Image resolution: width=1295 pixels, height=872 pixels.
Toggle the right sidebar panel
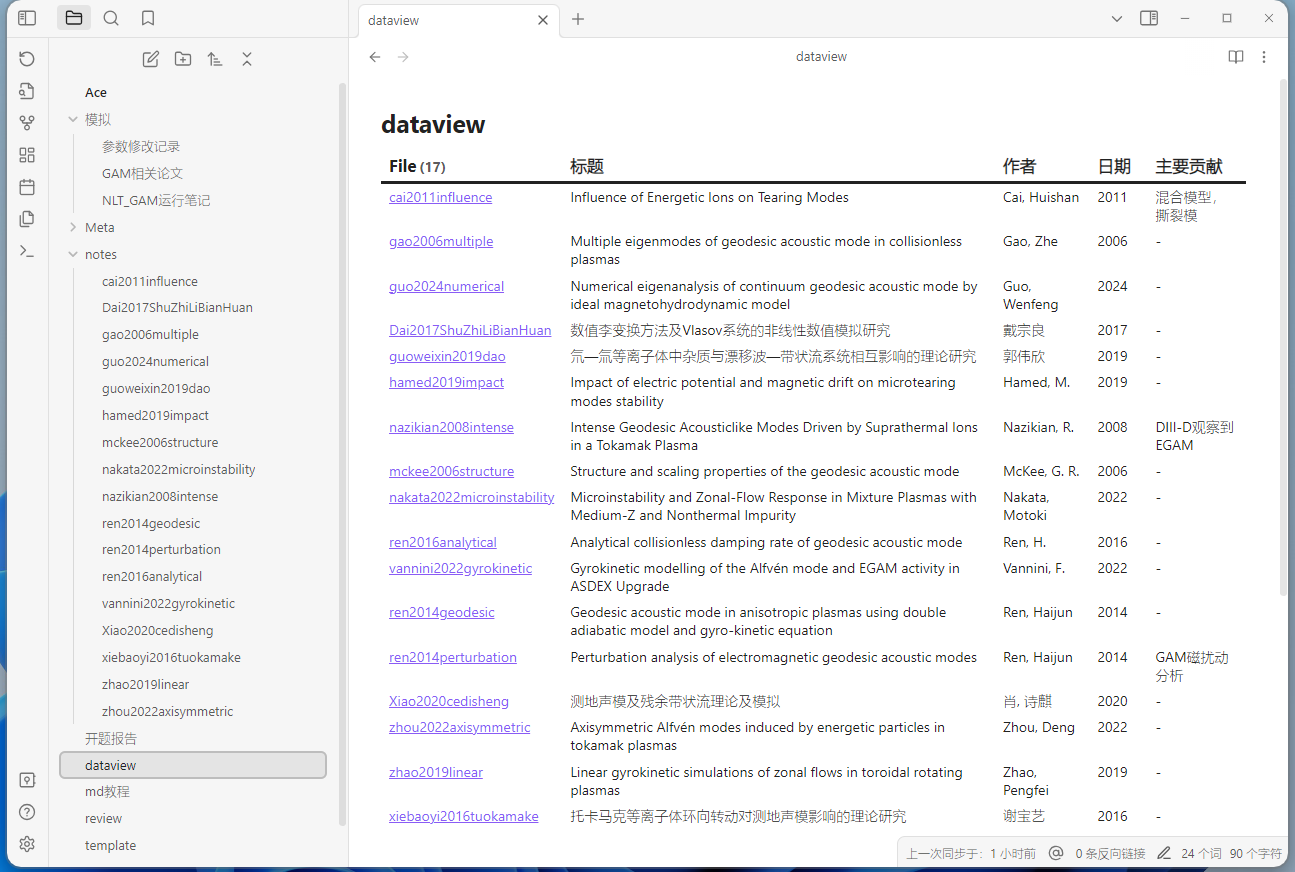[1149, 18]
